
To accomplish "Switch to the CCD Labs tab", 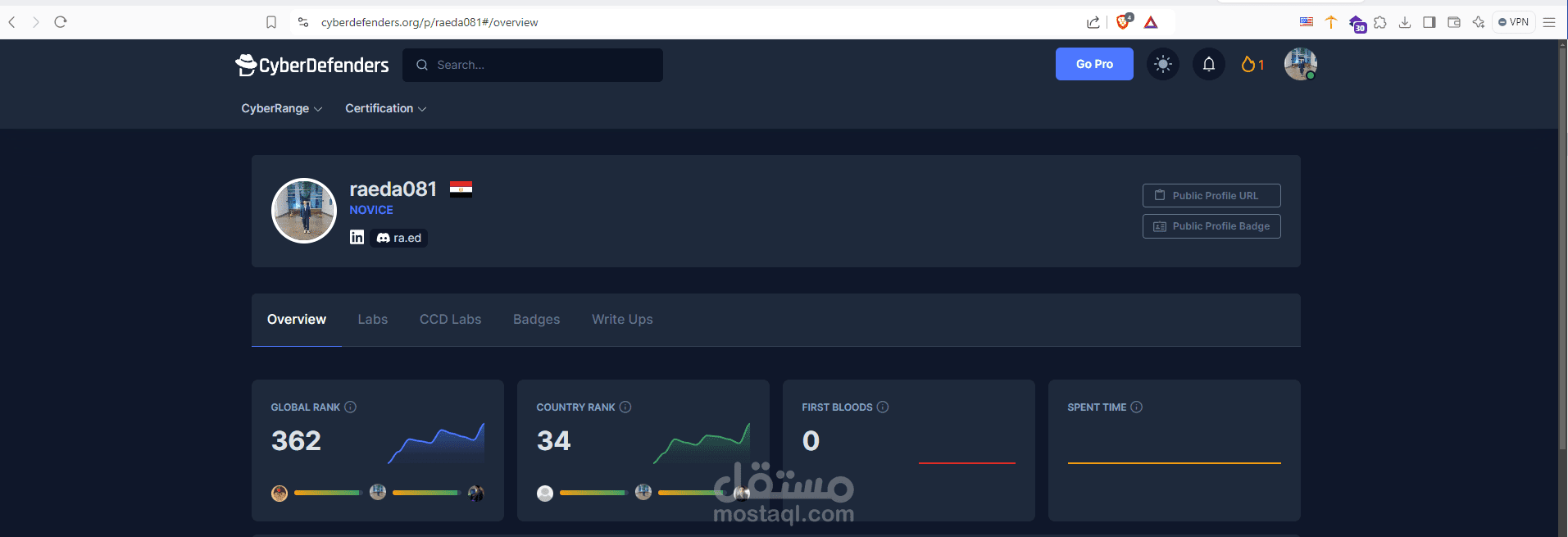I will click(451, 320).
